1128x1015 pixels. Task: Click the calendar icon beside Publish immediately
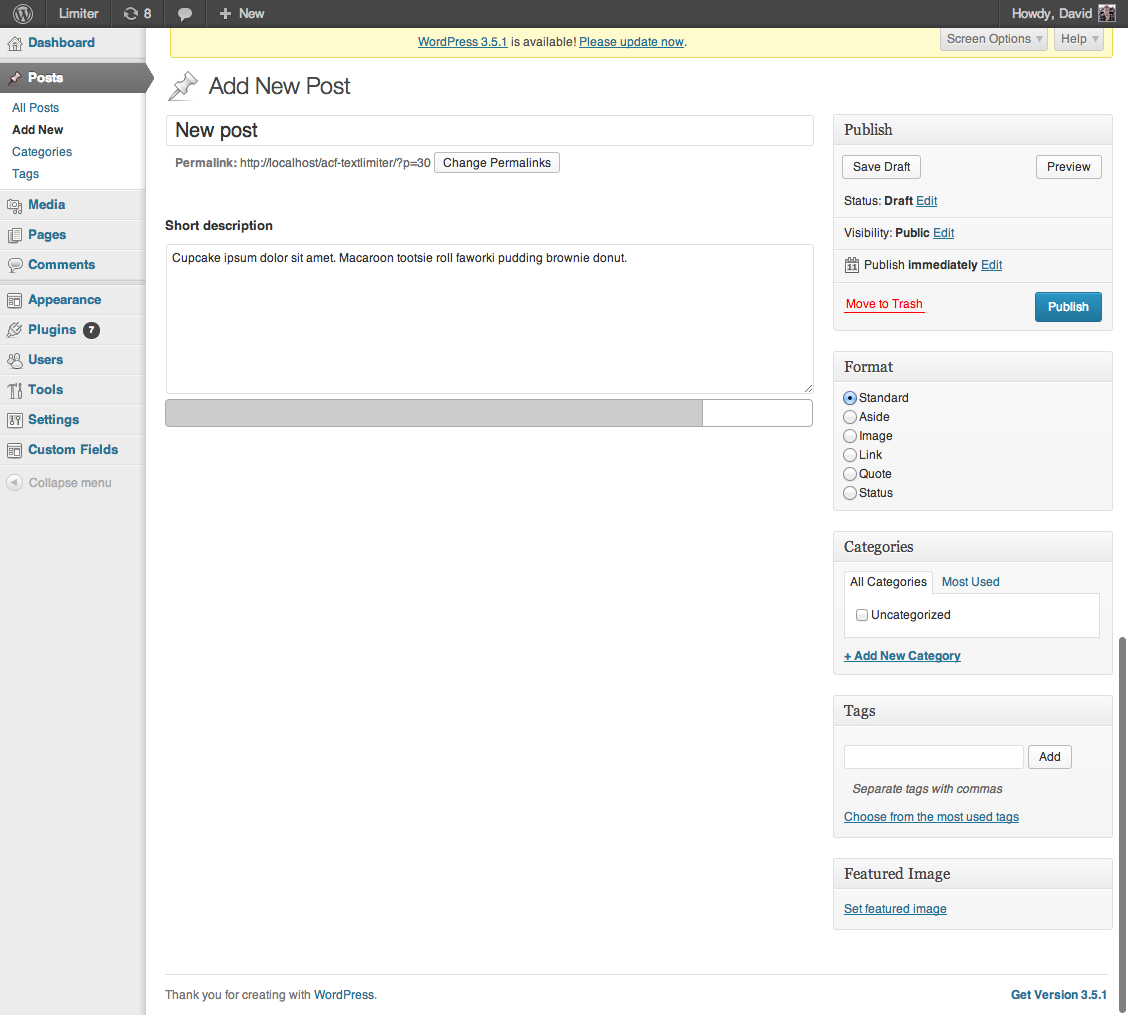[852, 265]
